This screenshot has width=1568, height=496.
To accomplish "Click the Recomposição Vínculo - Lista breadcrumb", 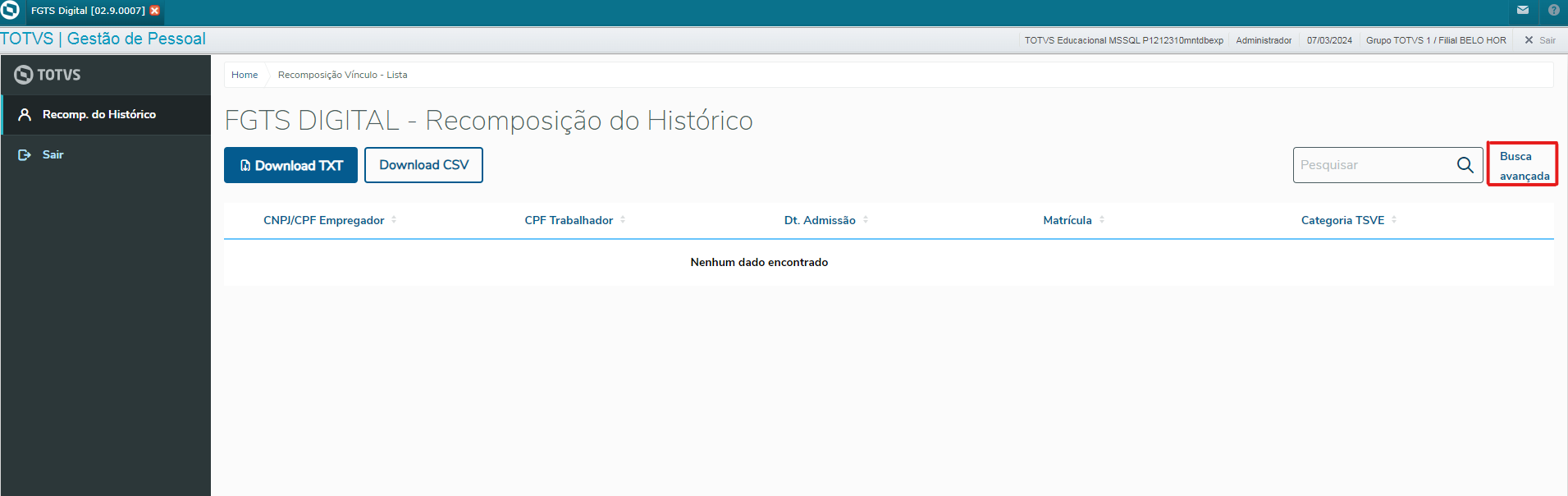I will (342, 75).
